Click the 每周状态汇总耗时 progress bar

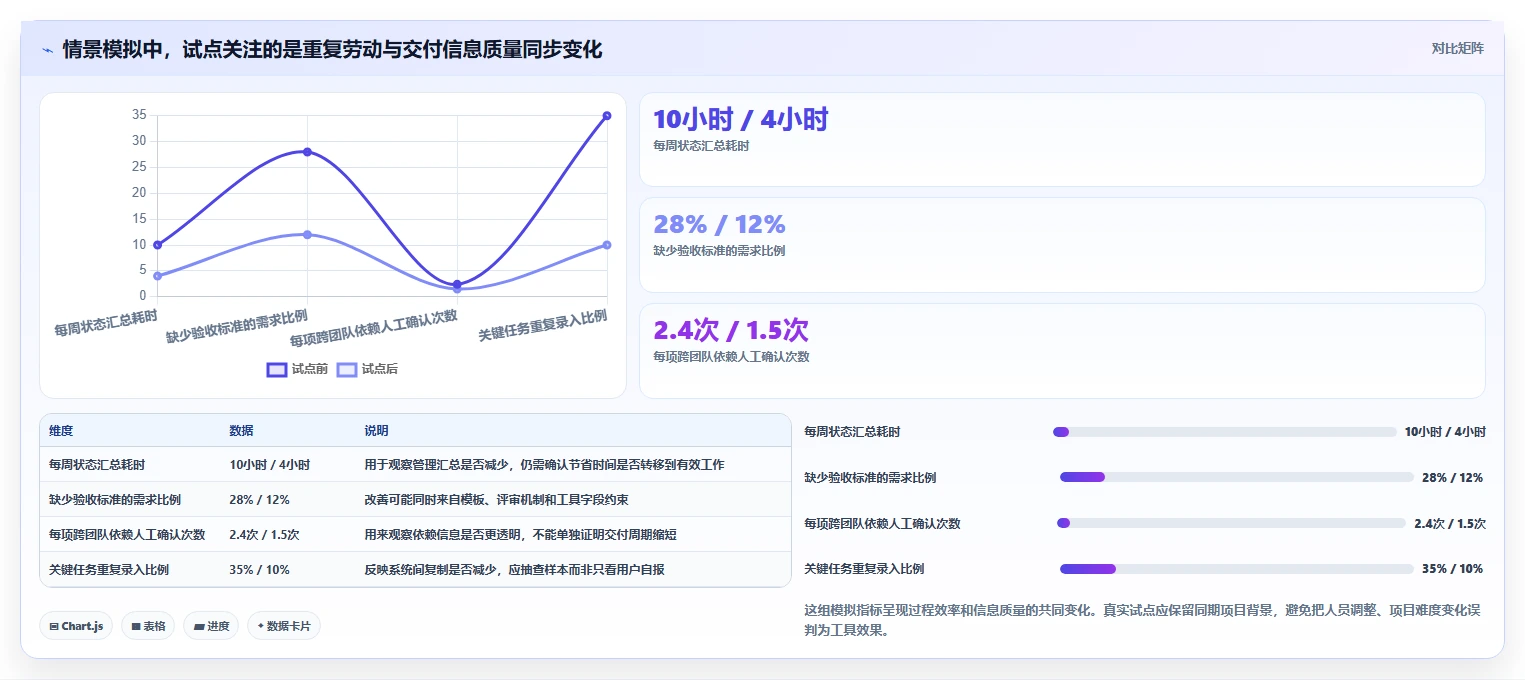pyautogui.click(x=1224, y=432)
